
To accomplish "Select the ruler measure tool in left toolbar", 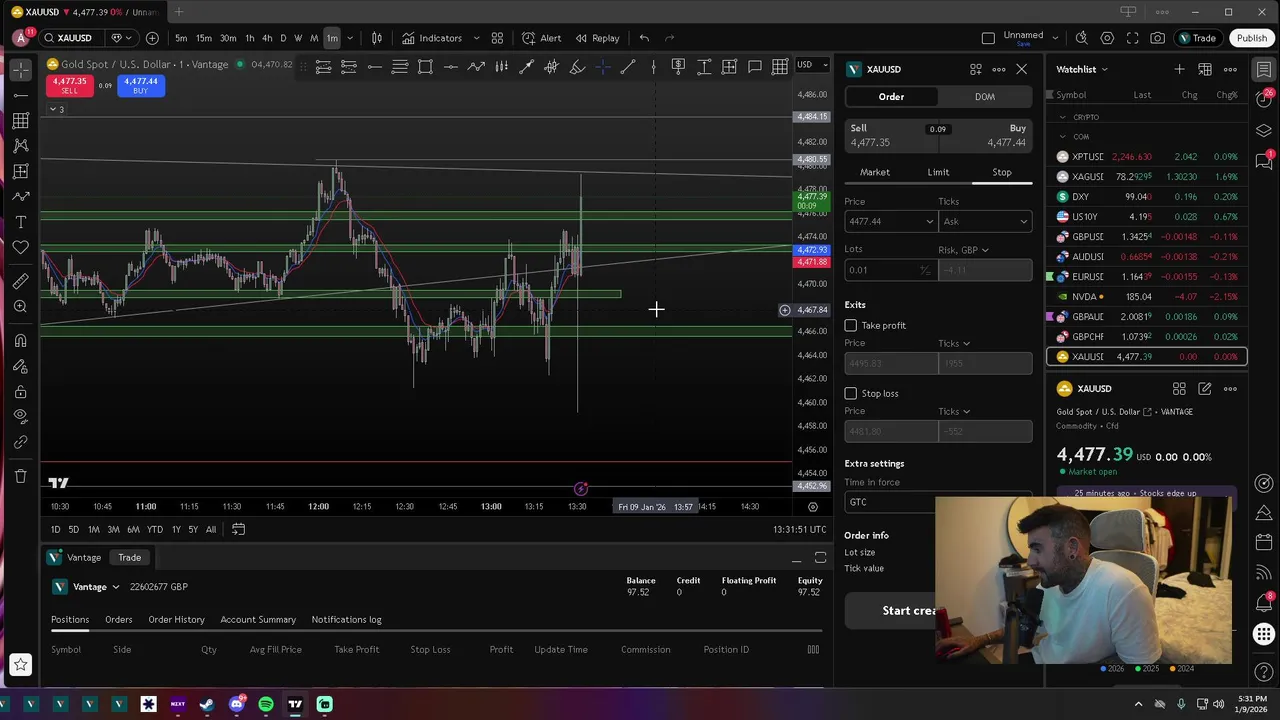I will (x=20, y=281).
